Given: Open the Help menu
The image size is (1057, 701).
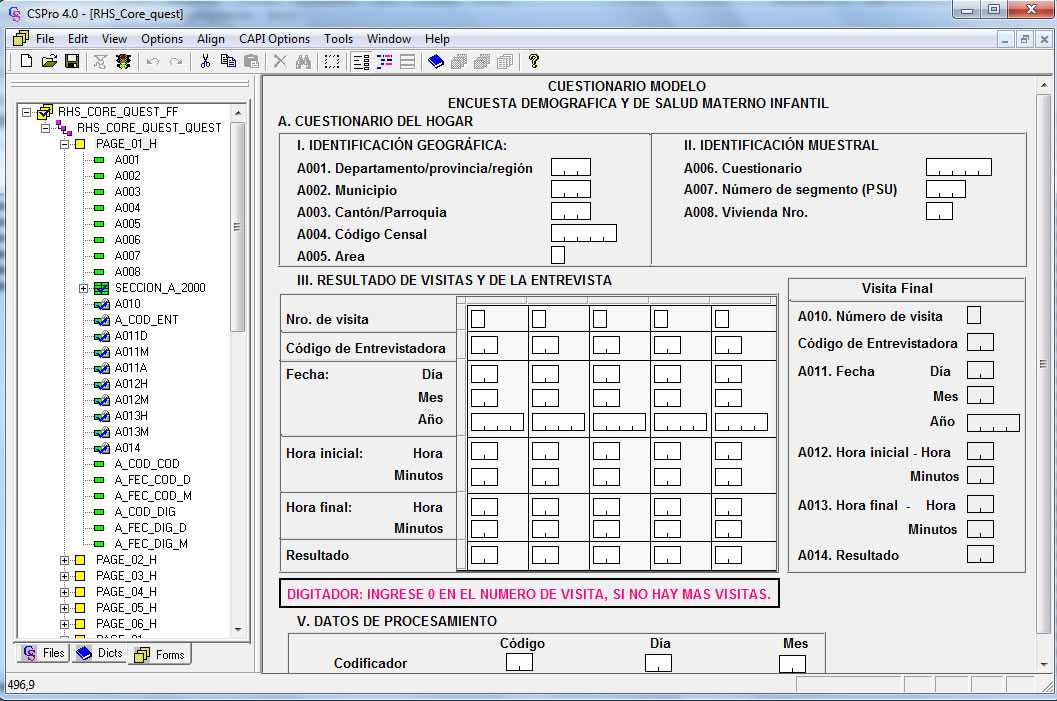Looking at the screenshot, I should pos(437,39).
